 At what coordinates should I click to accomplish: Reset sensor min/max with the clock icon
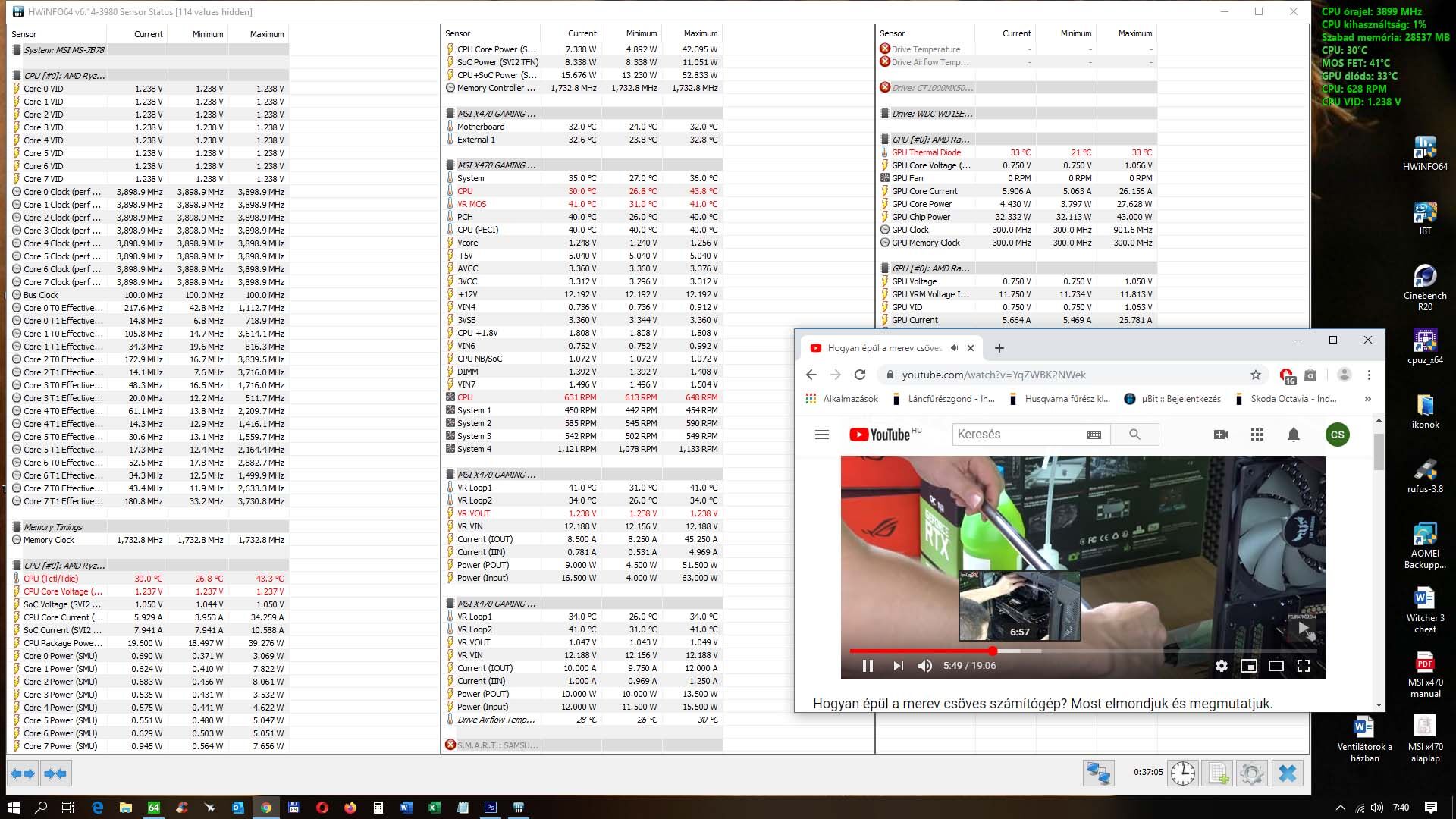[1182, 773]
